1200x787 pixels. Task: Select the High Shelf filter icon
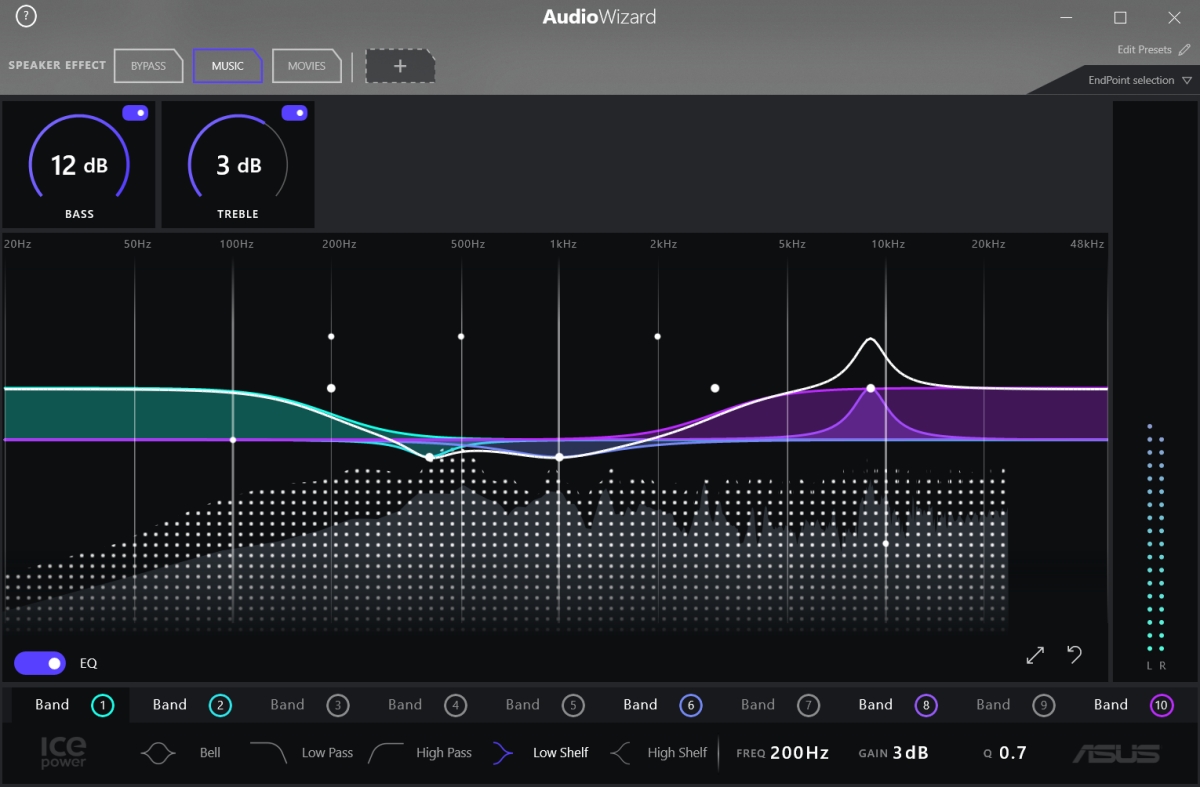pos(620,753)
